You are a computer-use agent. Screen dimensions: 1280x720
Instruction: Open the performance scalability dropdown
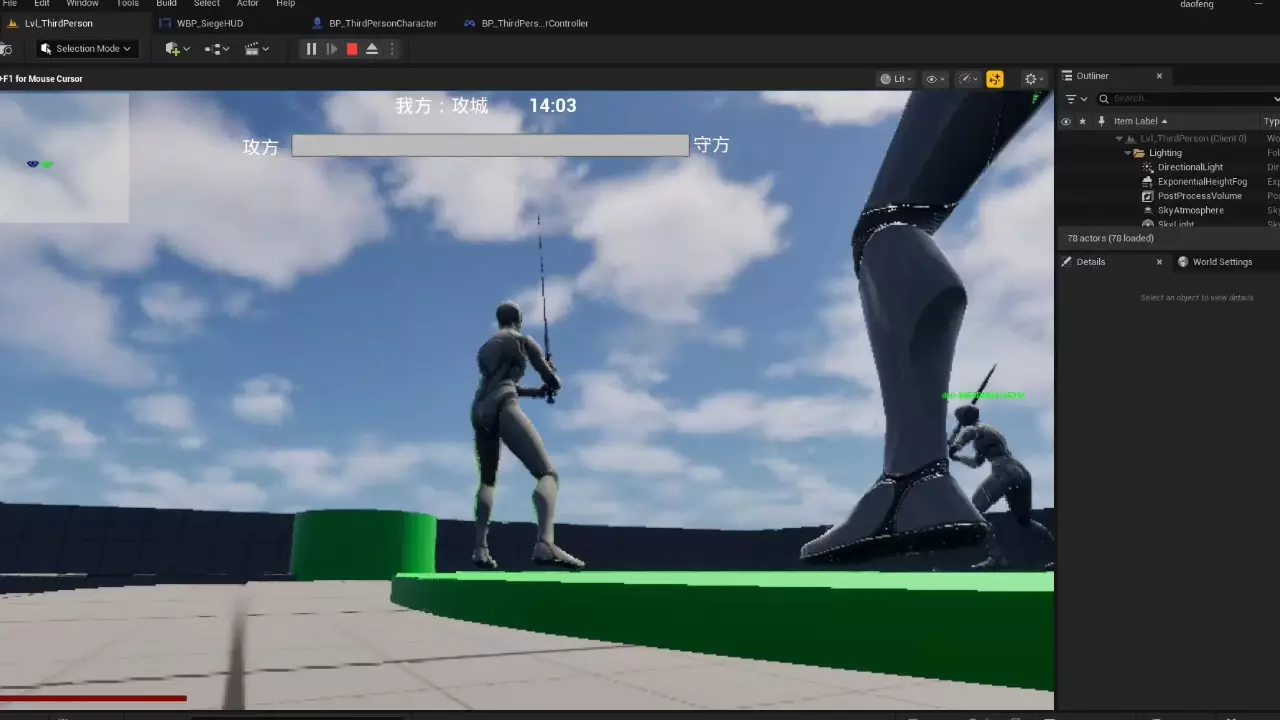pyautogui.click(x=968, y=79)
